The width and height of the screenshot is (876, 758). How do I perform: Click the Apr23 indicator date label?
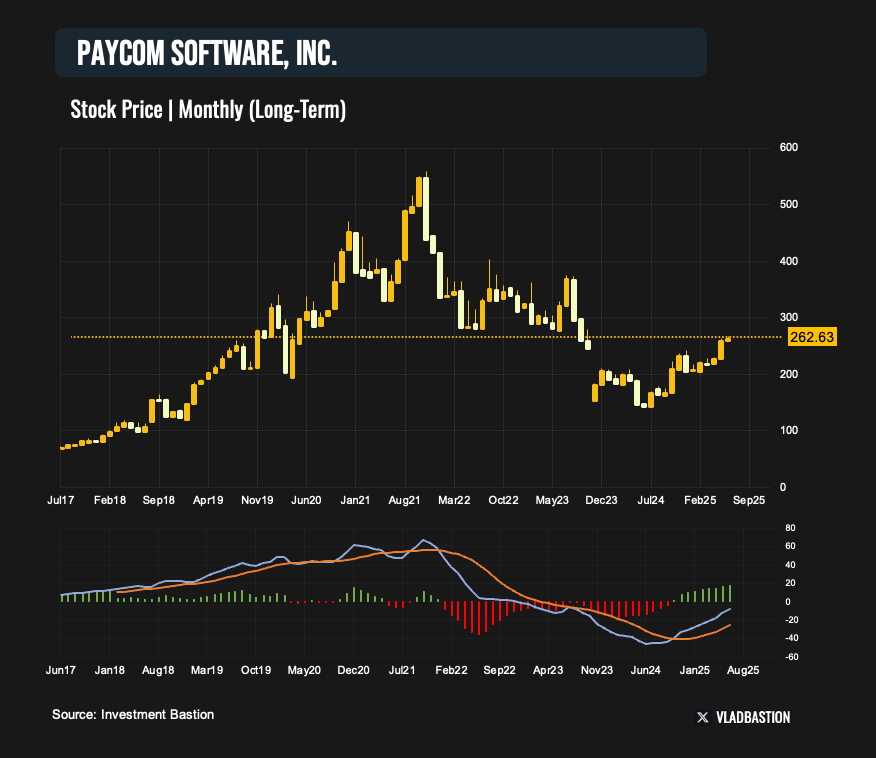pos(548,670)
